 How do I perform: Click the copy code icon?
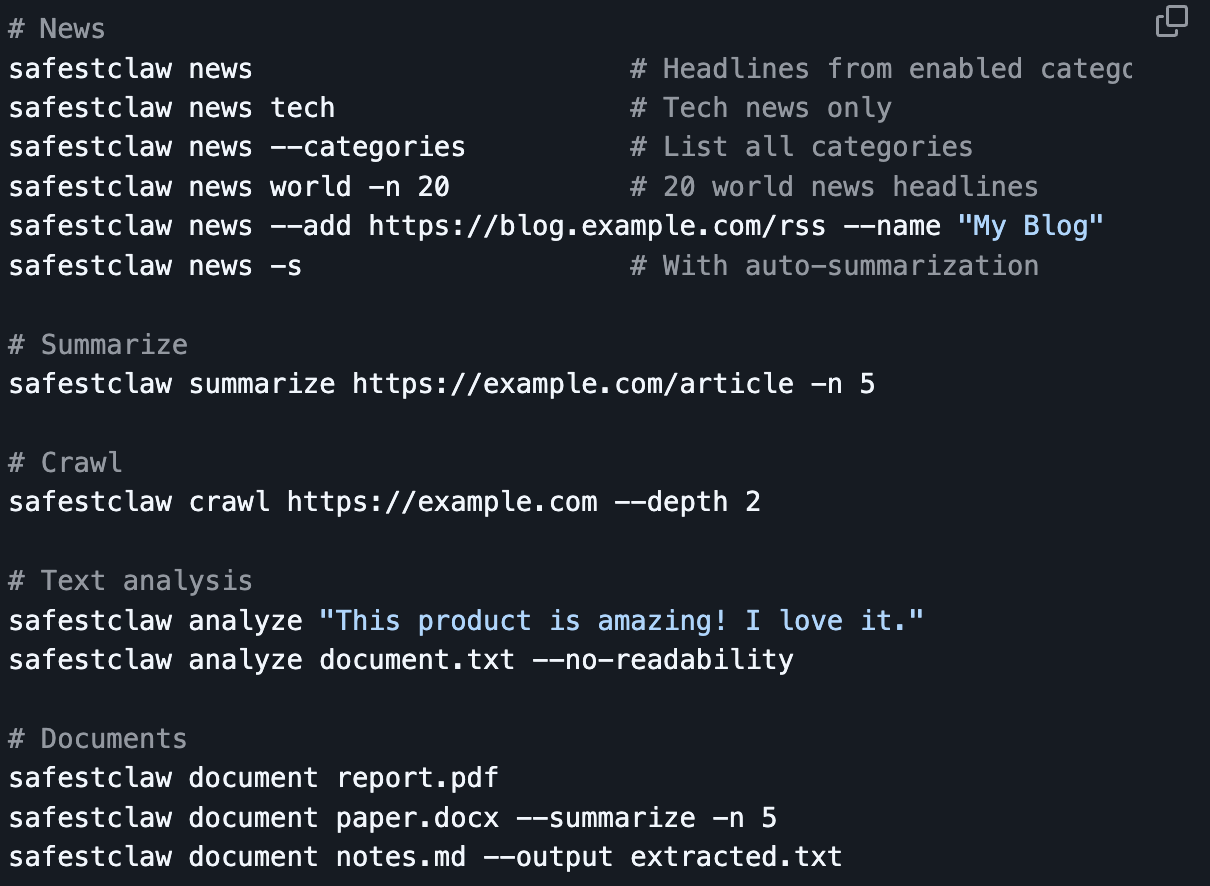pyautogui.click(x=1171, y=22)
